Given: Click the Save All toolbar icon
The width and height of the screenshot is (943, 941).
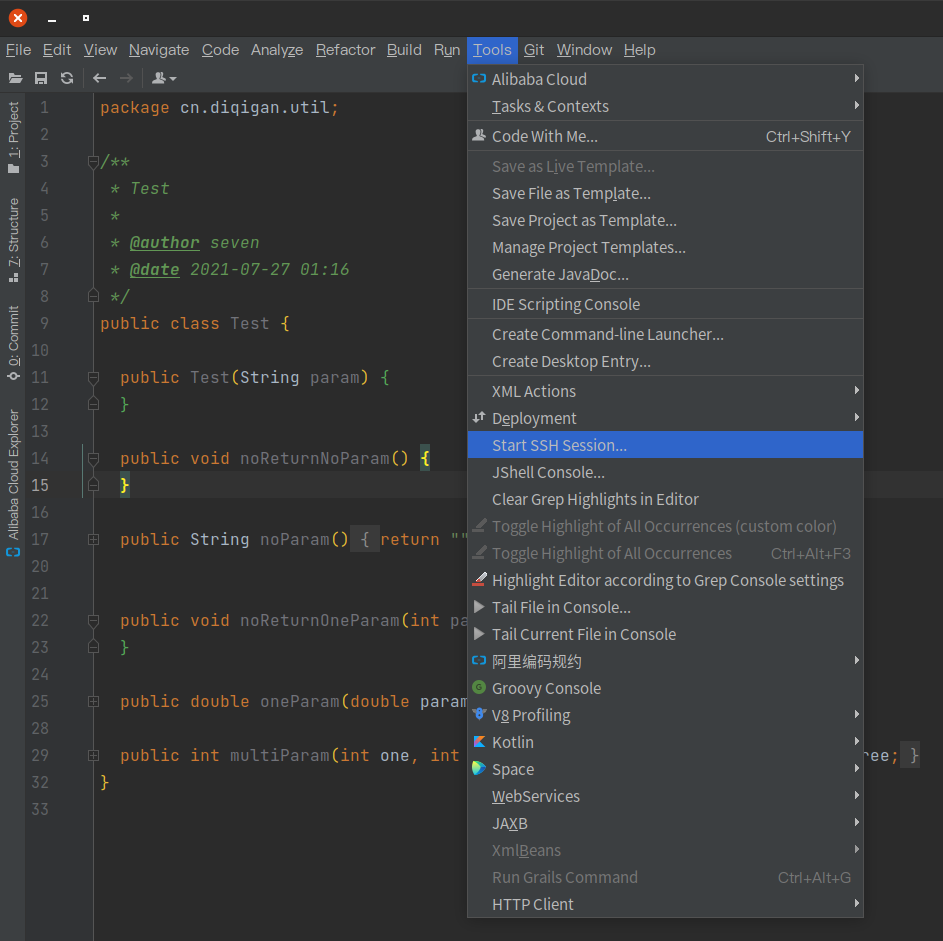Looking at the screenshot, I should (41, 78).
